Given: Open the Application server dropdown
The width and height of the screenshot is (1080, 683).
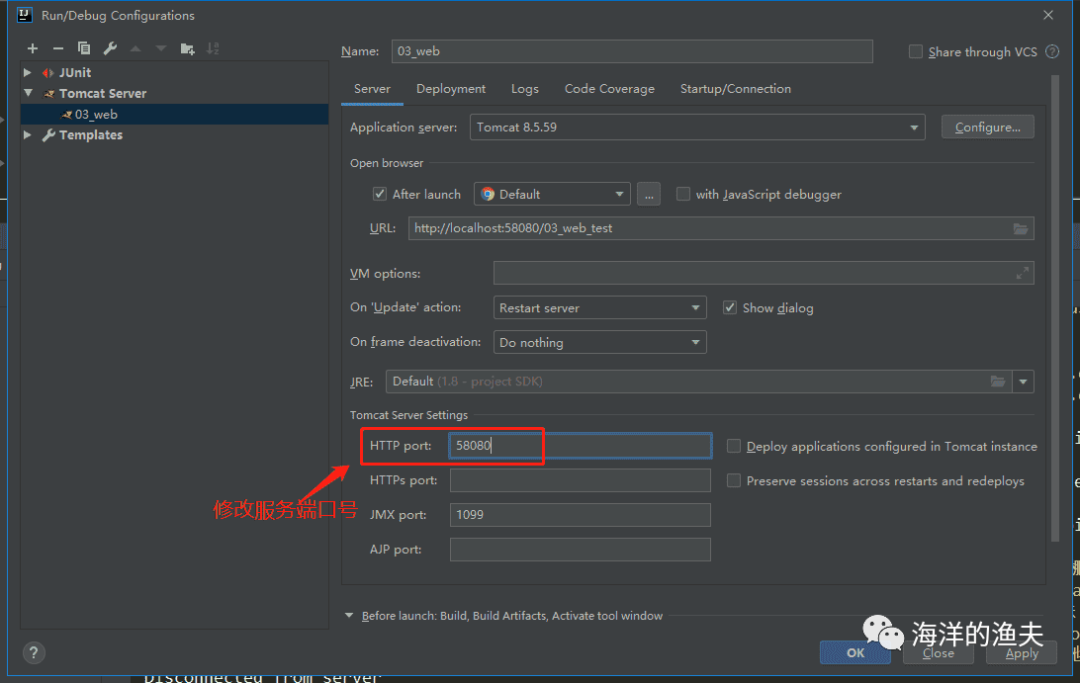Looking at the screenshot, I should pyautogui.click(x=697, y=127).
